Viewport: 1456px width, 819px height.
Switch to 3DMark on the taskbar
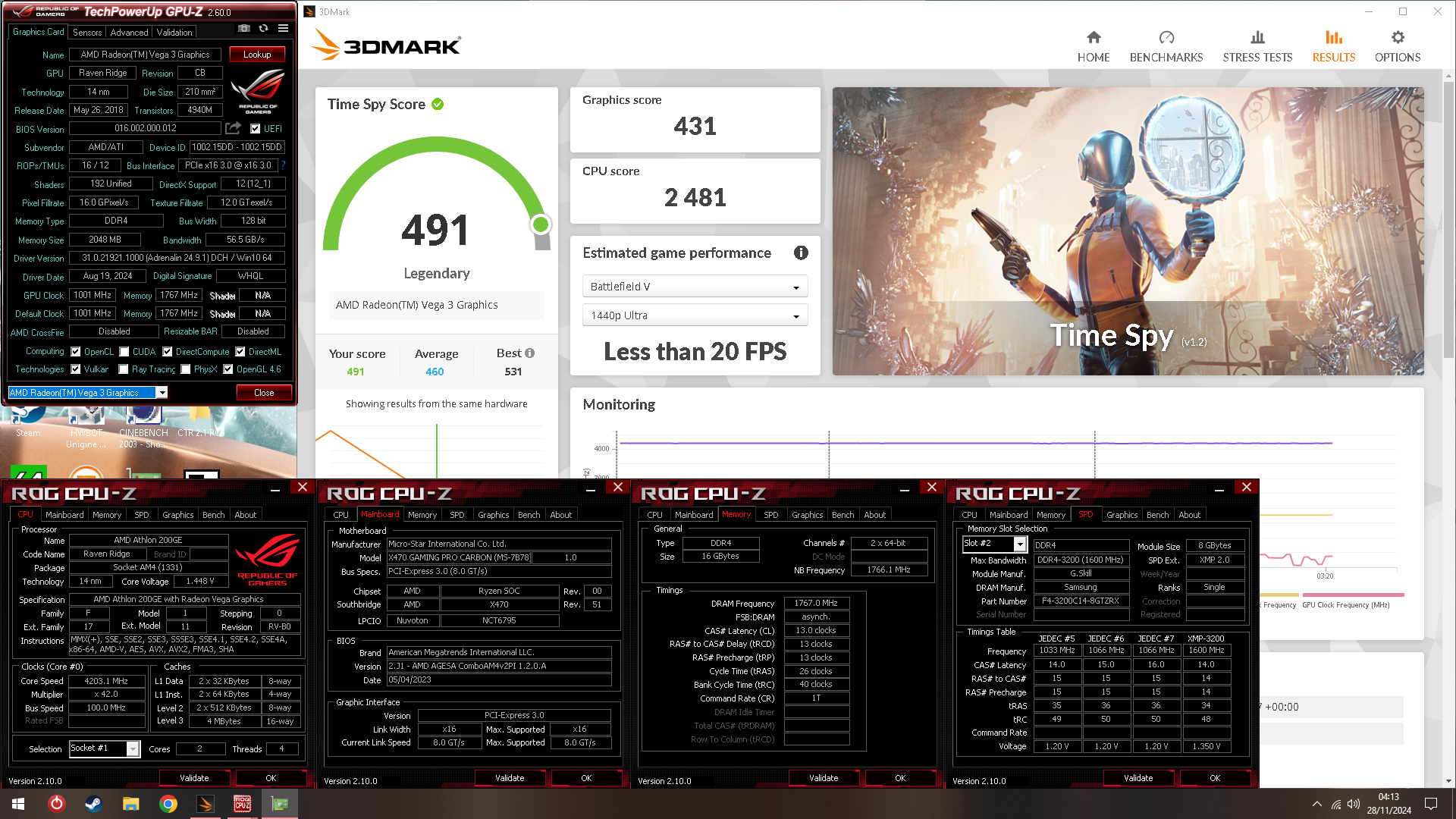click(x=206, y=804)
